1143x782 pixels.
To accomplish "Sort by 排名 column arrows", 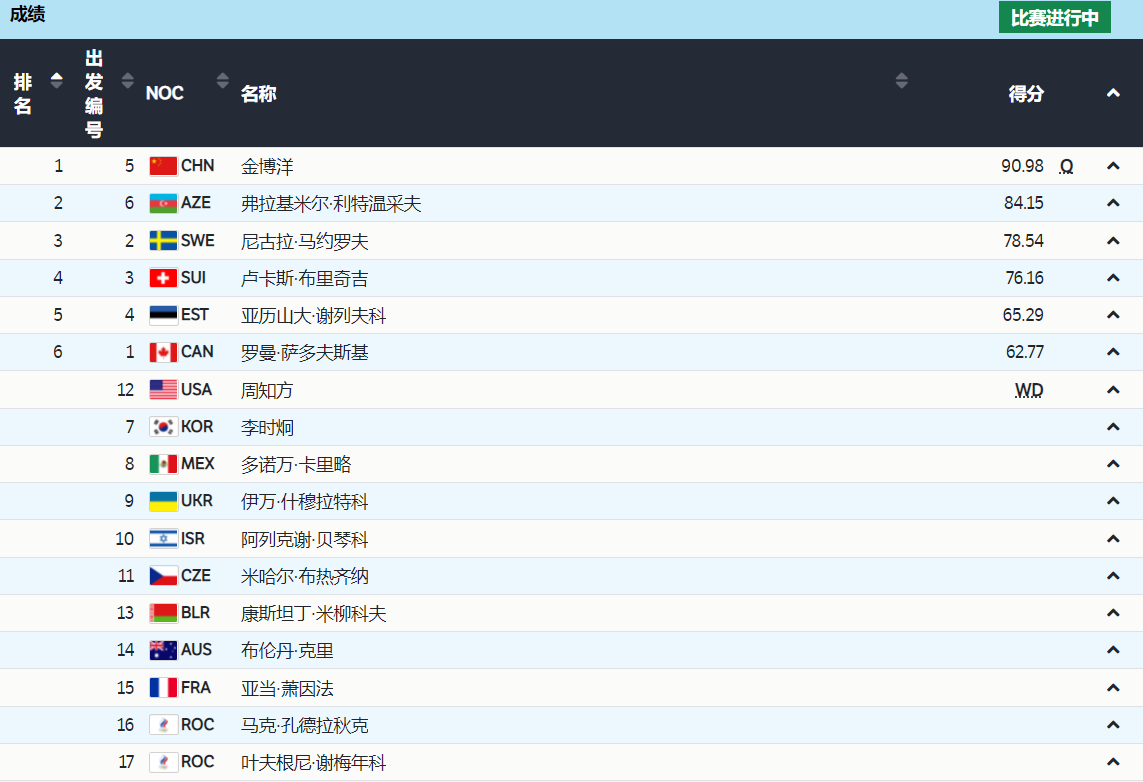I will 56,80.
